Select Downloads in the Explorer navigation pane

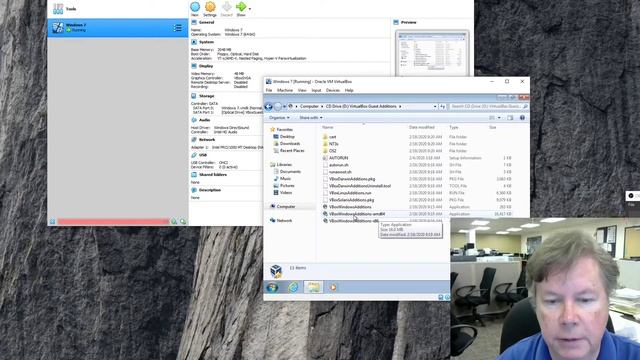click(290, 144)
